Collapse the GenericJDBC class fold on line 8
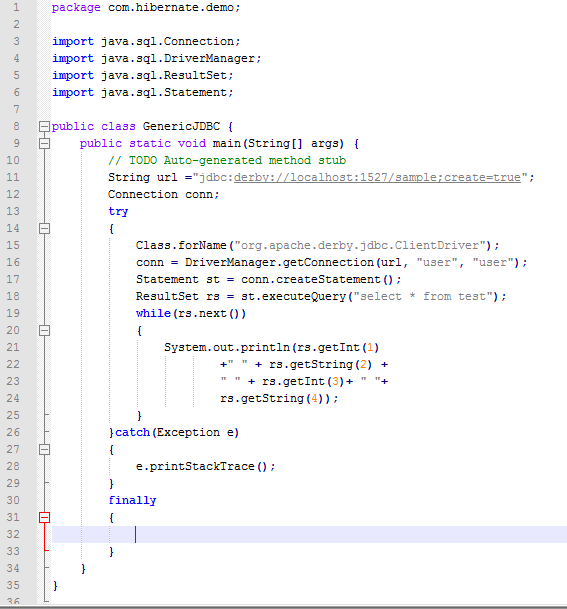Screen dimensions: 567x609 [45, 126]
